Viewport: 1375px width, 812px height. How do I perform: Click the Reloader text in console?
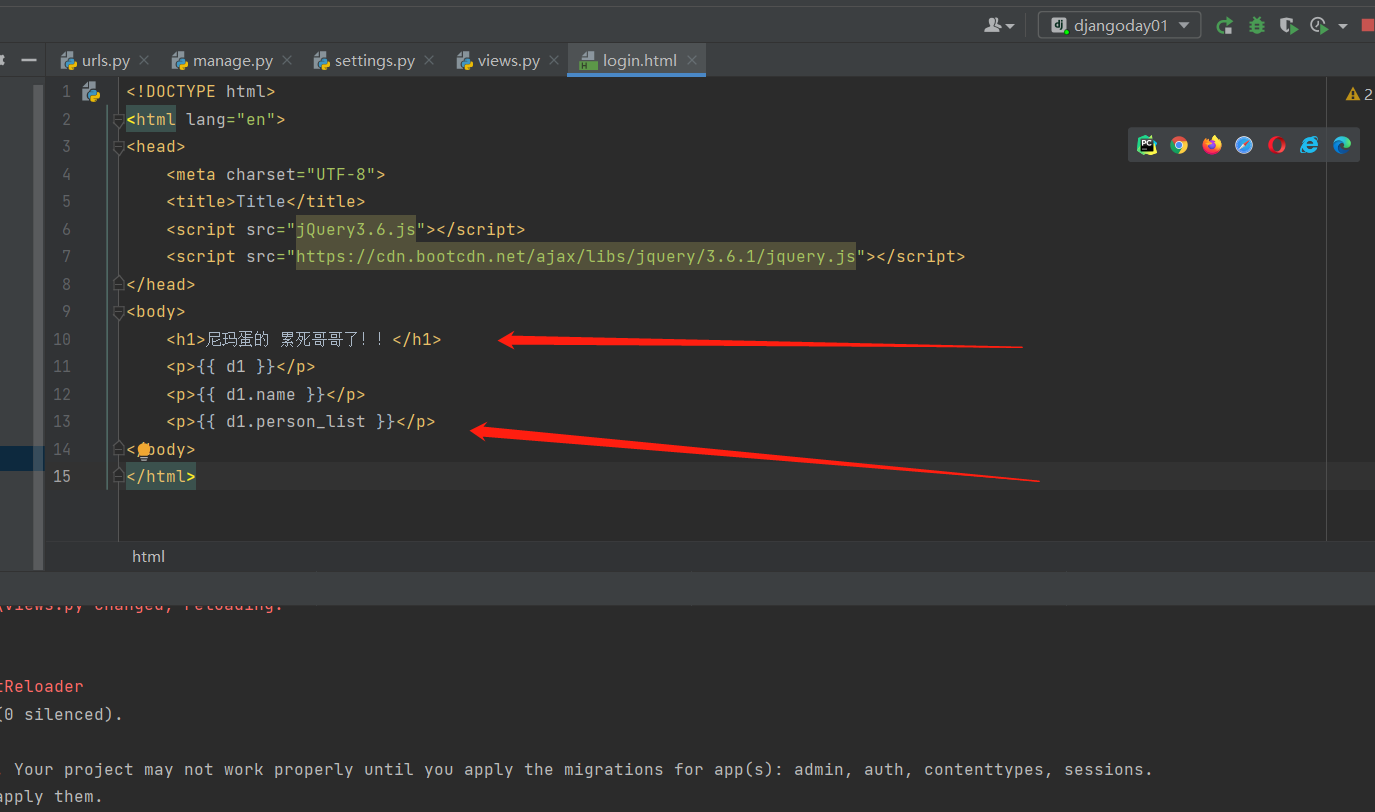point(44,687)
